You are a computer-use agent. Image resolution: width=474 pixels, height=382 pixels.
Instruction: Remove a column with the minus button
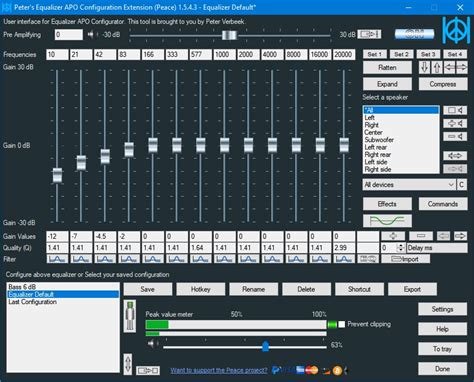[421, 236]
